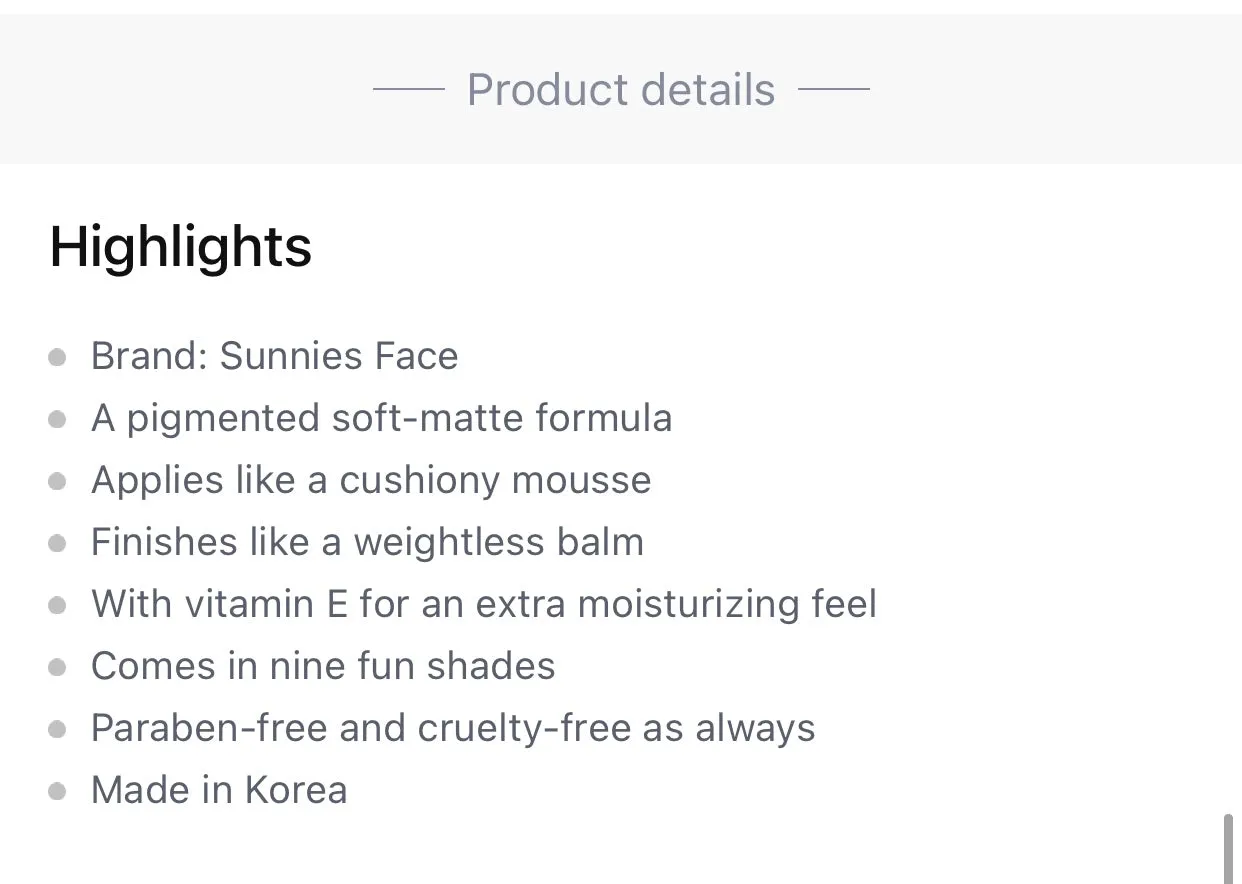Click bullet dot beside cushiony mousse
This screenshot has height=884, width=1242.
point(58,481)
